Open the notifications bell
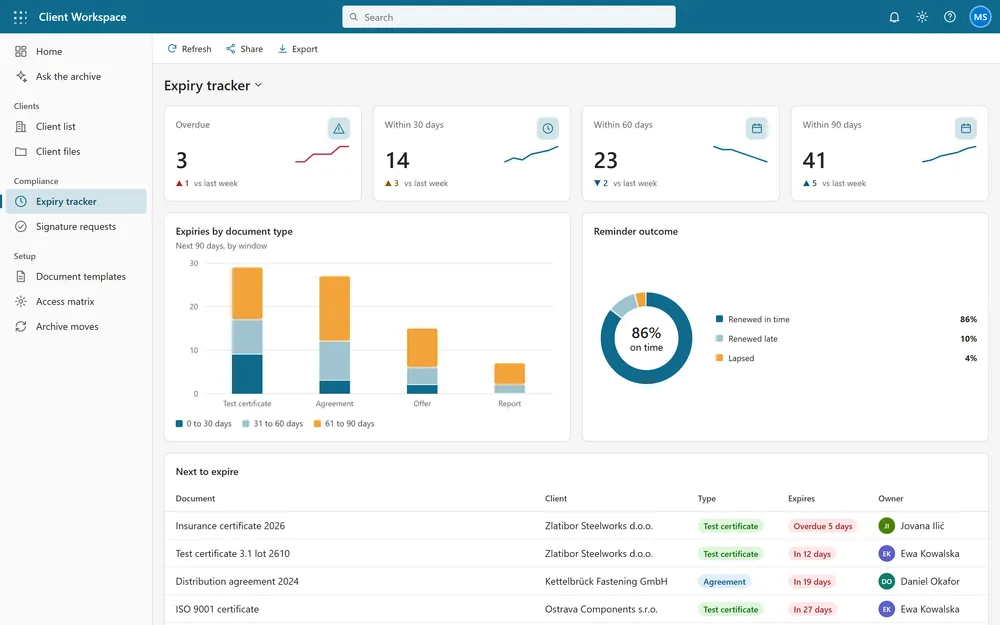 [894, 17]
